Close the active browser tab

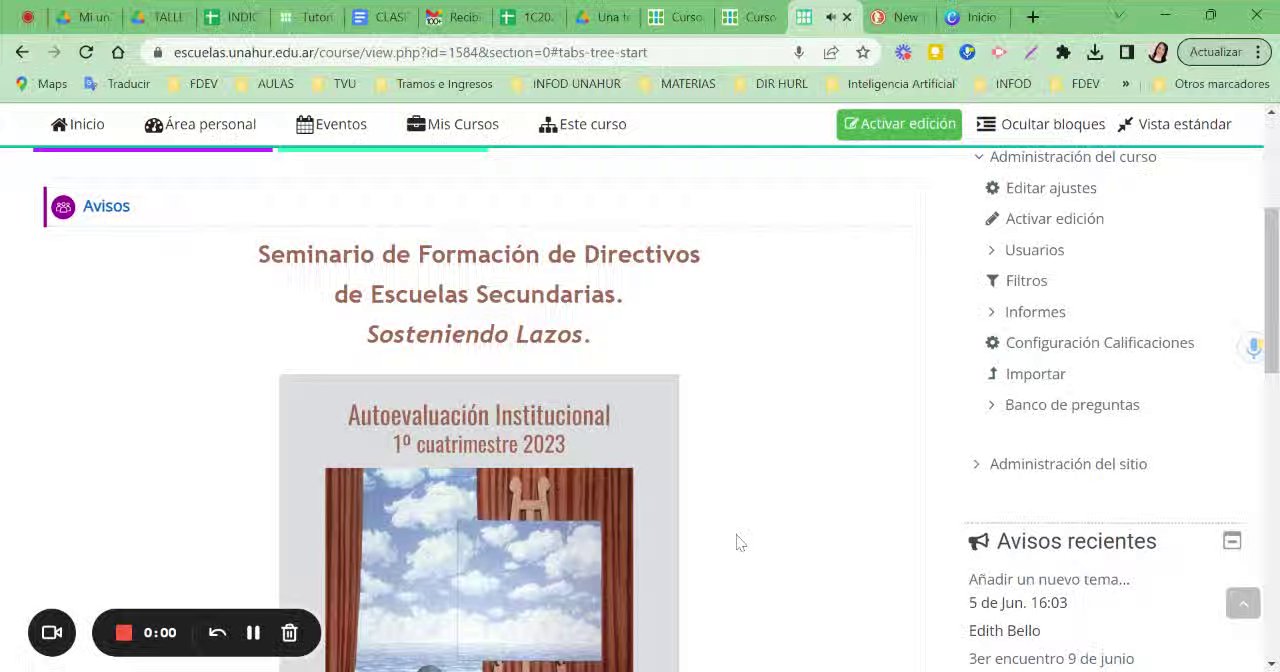point(847,17)
